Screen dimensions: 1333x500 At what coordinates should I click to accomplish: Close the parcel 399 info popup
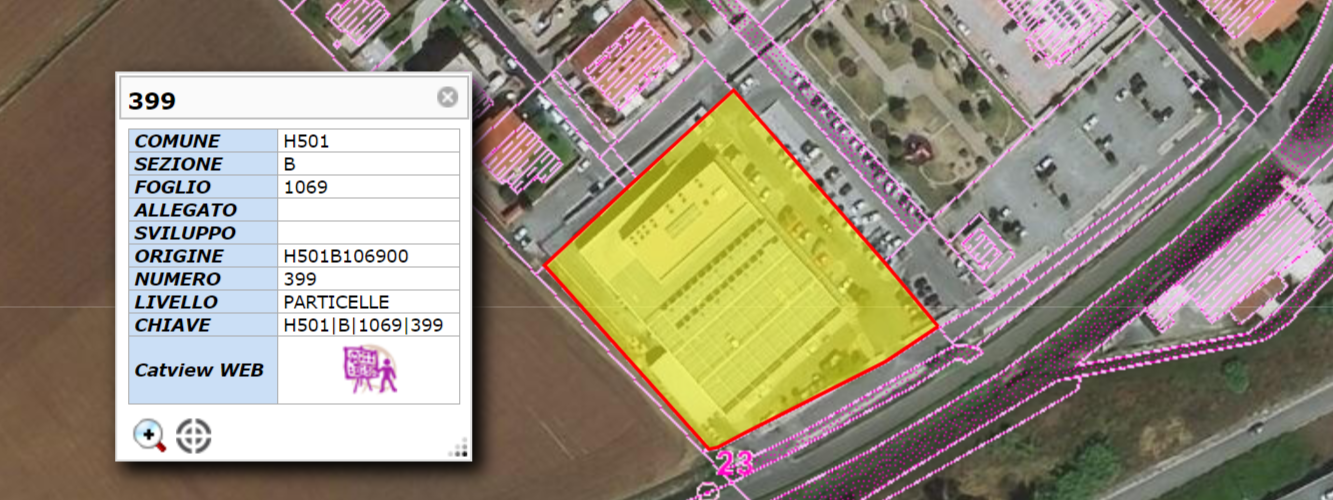tap(447, 97)
